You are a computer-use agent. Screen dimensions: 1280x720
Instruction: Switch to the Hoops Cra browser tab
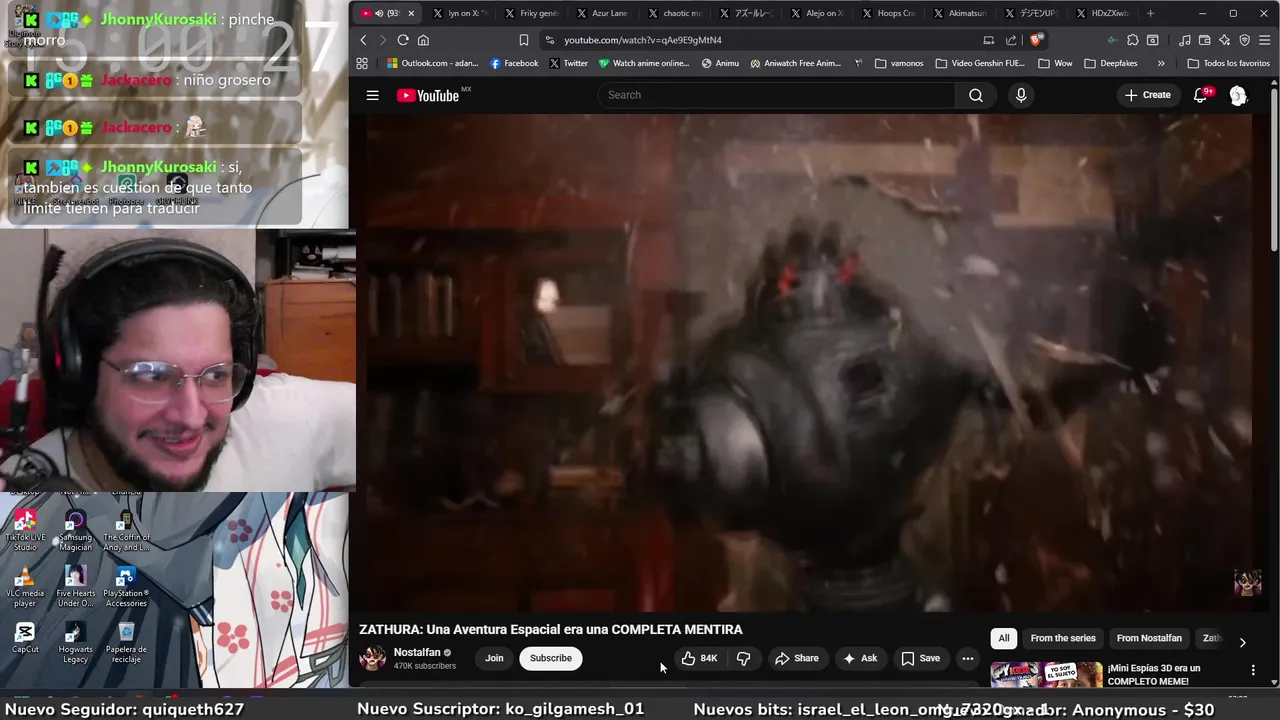tap(887, 13)
